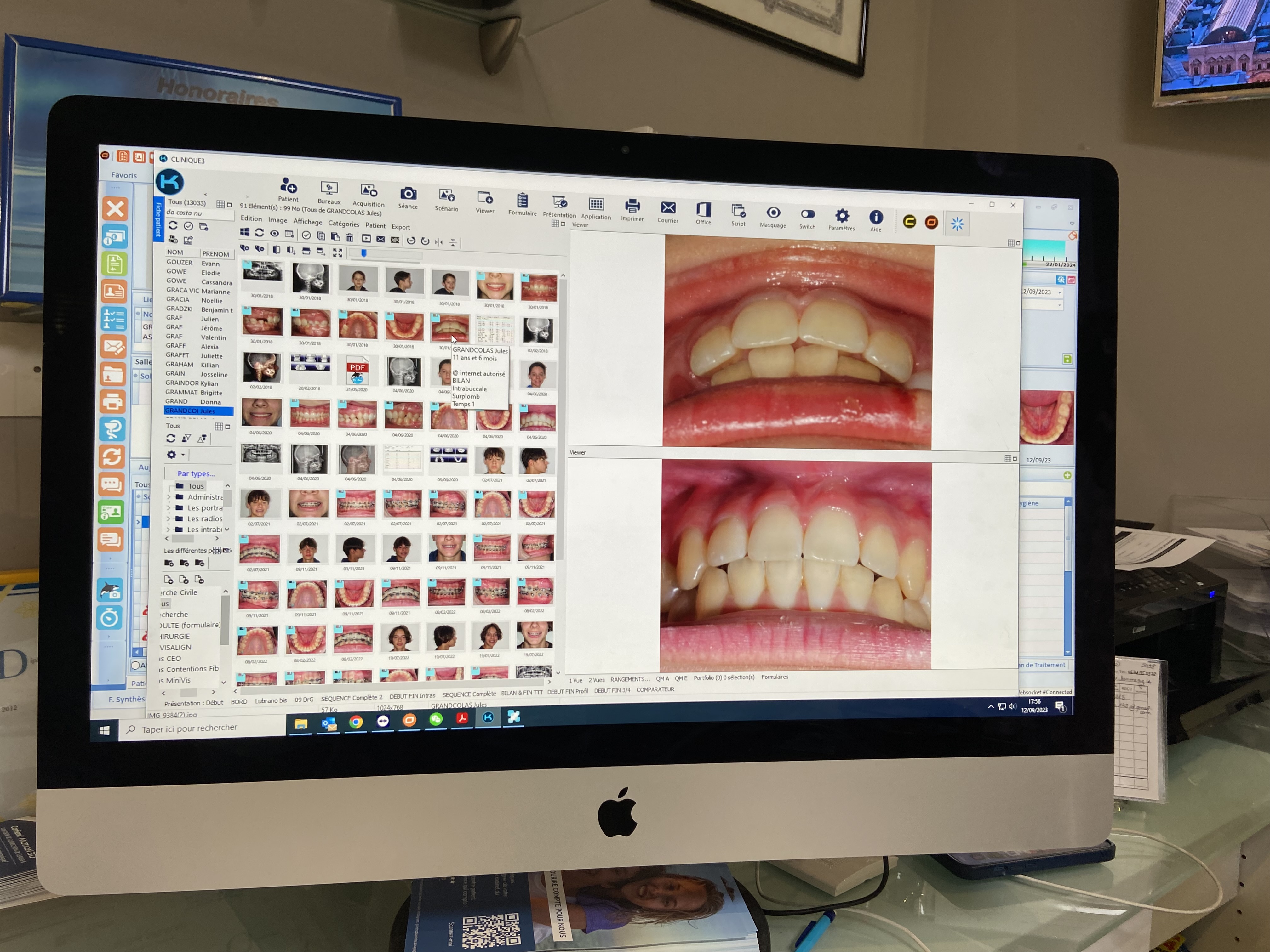Image resolution: width=1270 pixels, height=952 pixels.
Task: Open the Séance camera tool
Action: point(408,194)
